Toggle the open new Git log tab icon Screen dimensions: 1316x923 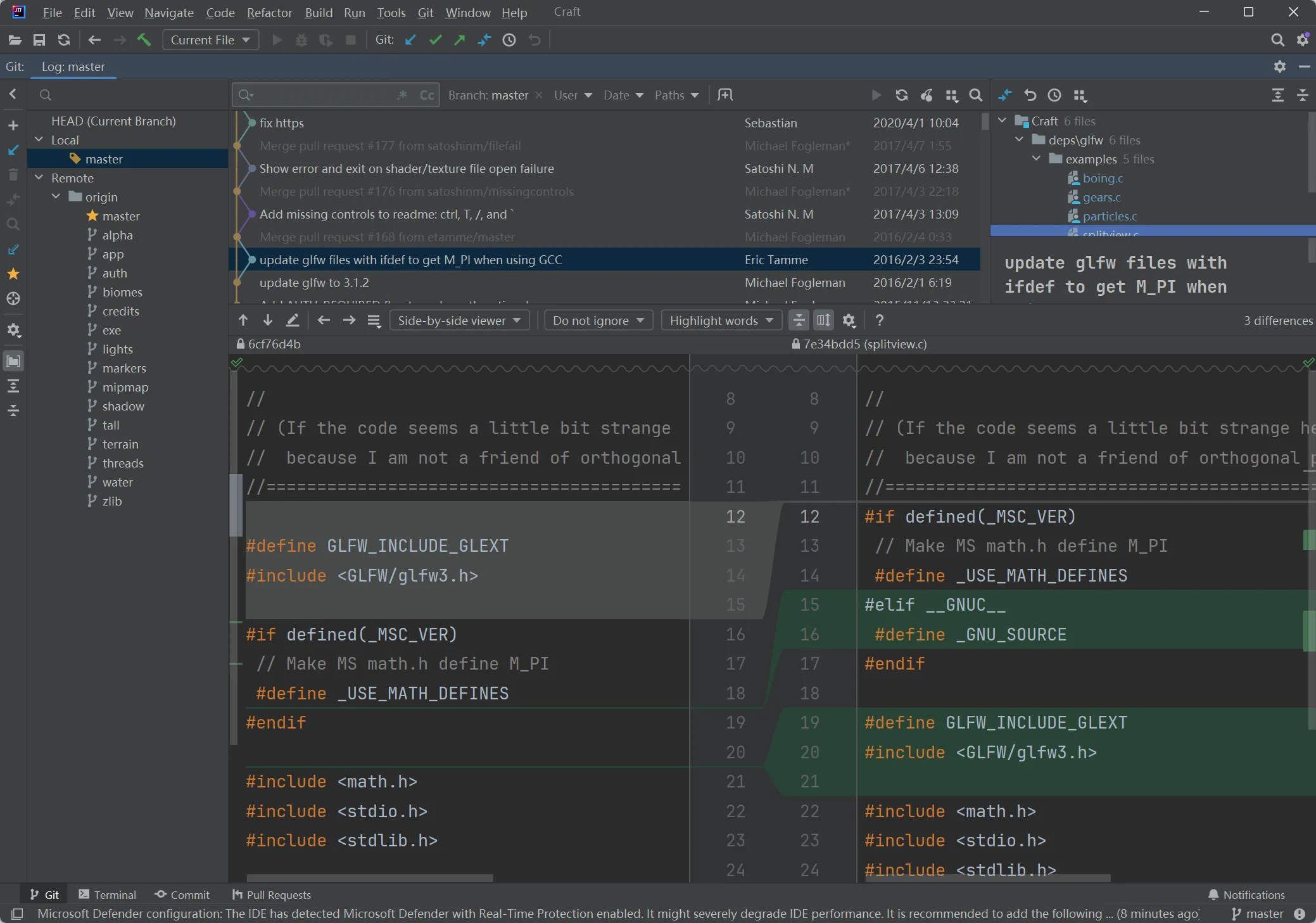725,95
